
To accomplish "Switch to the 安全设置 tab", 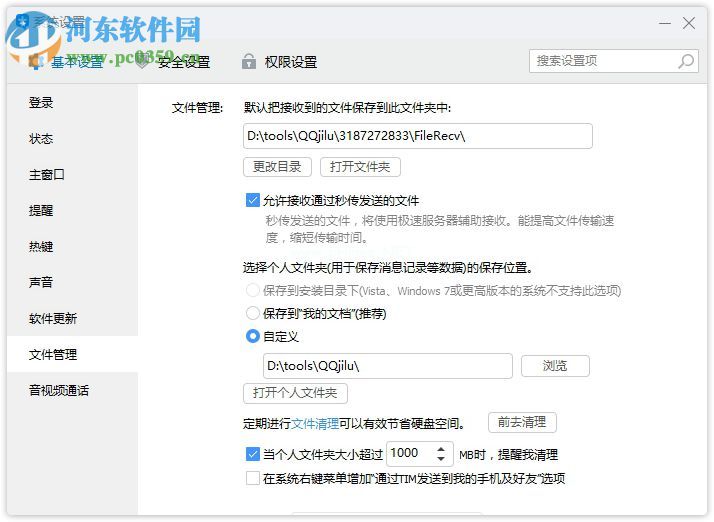I will tap(184, 61).
